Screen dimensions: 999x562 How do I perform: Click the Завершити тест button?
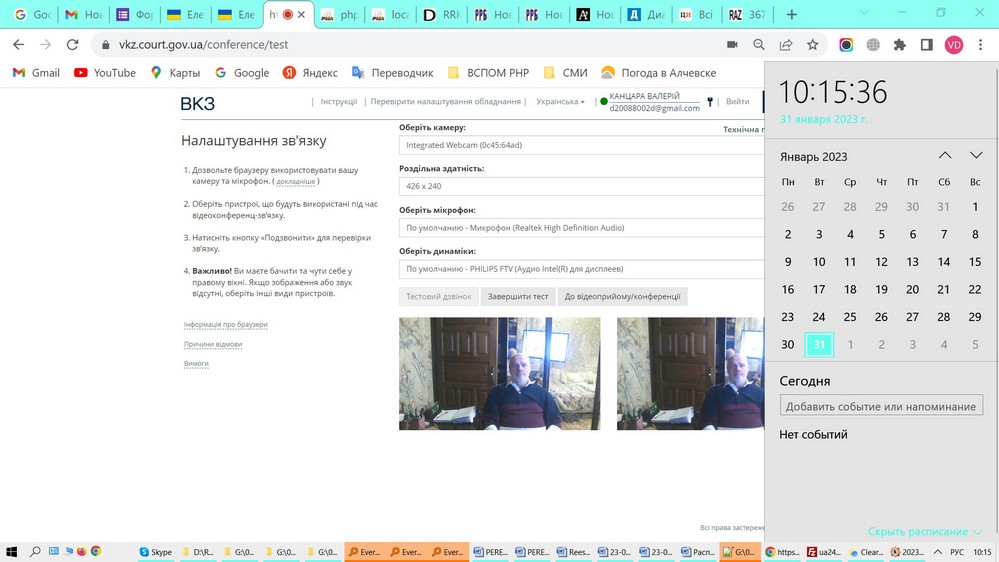[518, 296]
